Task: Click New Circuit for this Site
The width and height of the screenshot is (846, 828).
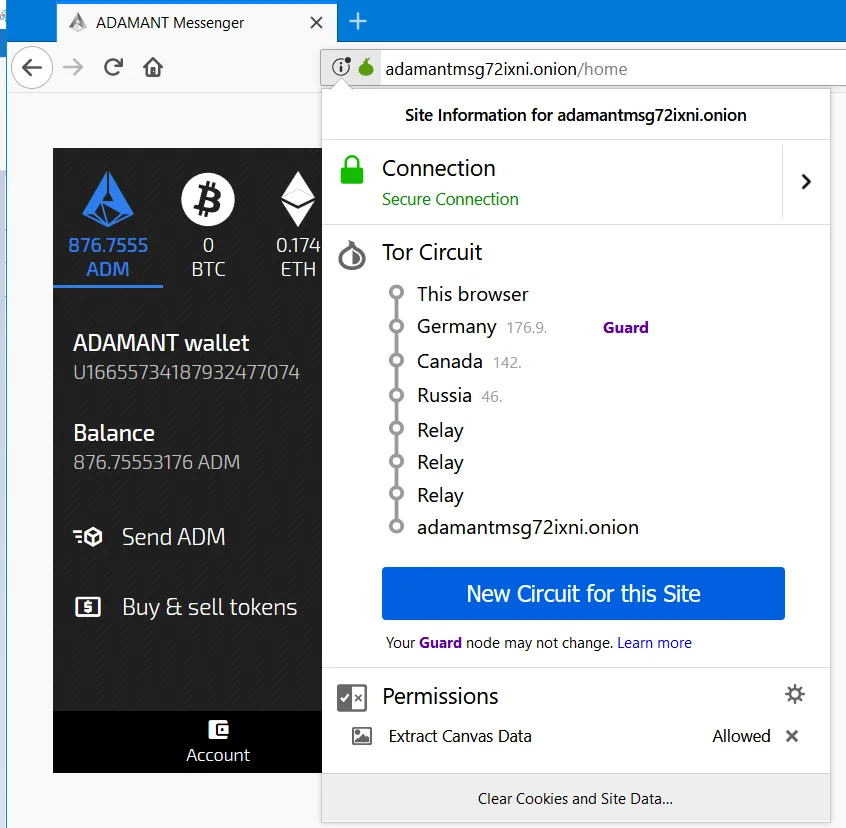Action: click(583, 593)
